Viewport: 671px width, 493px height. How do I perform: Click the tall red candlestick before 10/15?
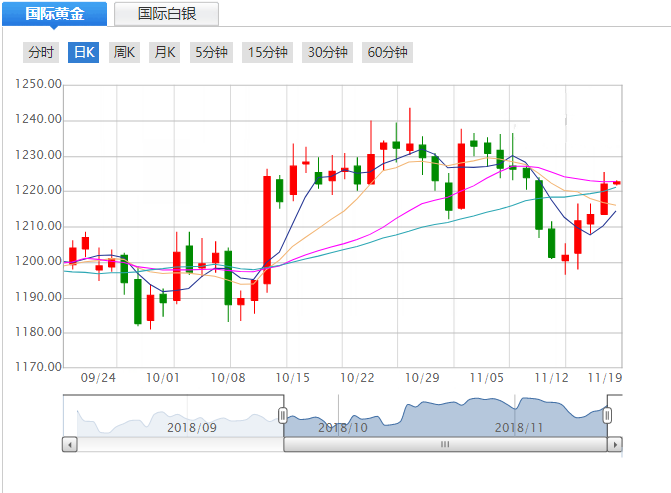tap(267, 229)
